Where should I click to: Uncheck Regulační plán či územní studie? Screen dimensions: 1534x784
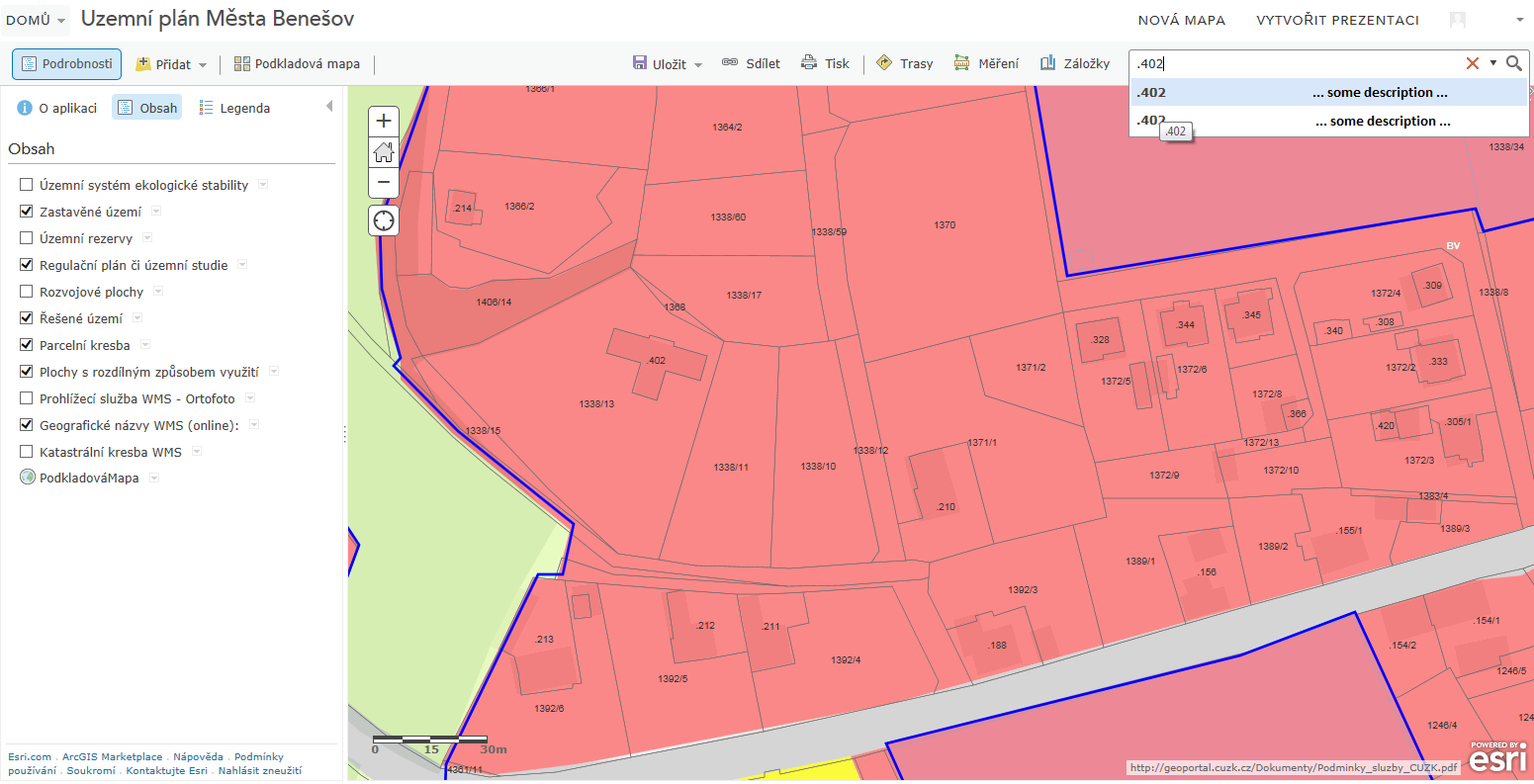[27, 265]
